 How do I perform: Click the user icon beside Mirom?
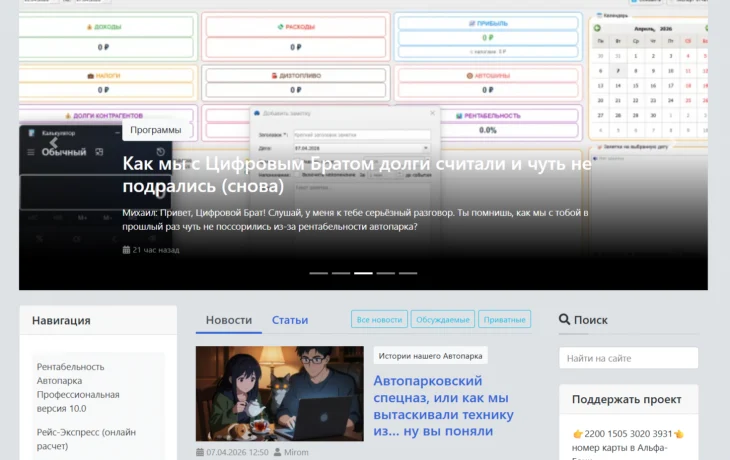(x=277, y=452)
